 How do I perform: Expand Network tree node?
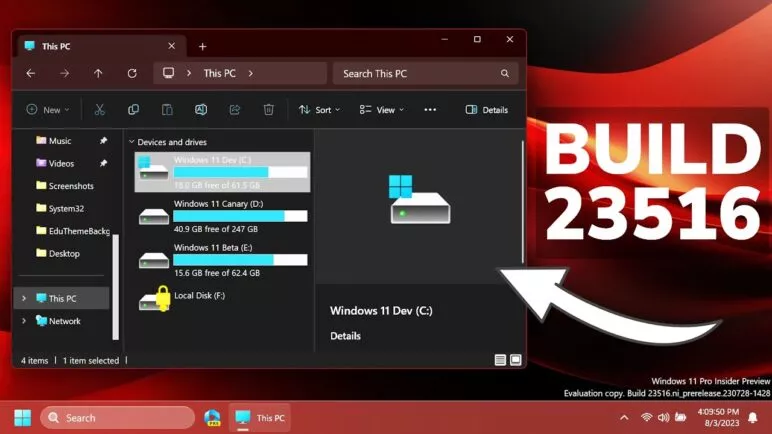pyautogui.click(x=24, y=321)
